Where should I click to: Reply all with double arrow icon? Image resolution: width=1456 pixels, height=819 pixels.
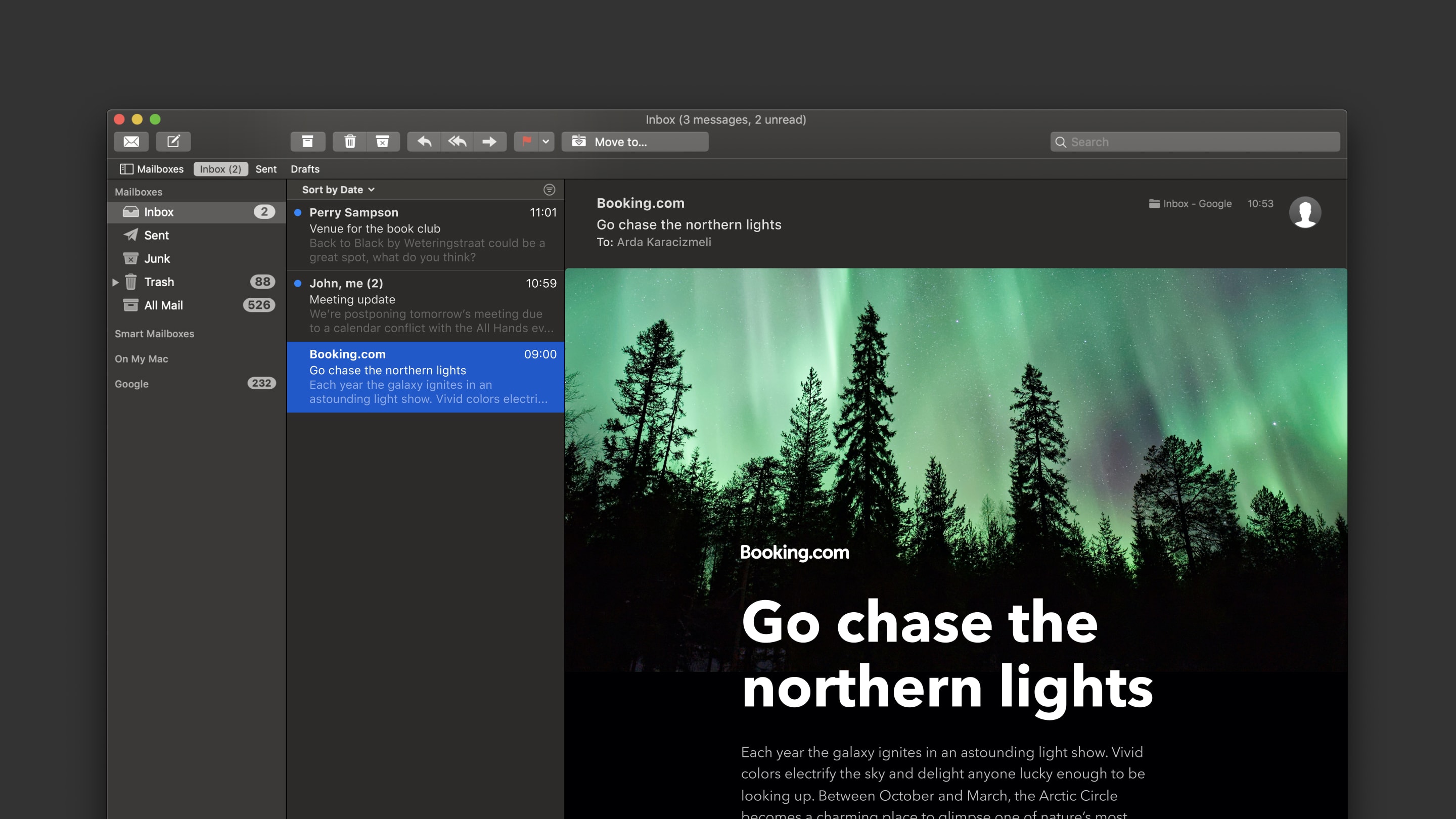(x=457, y=142)
